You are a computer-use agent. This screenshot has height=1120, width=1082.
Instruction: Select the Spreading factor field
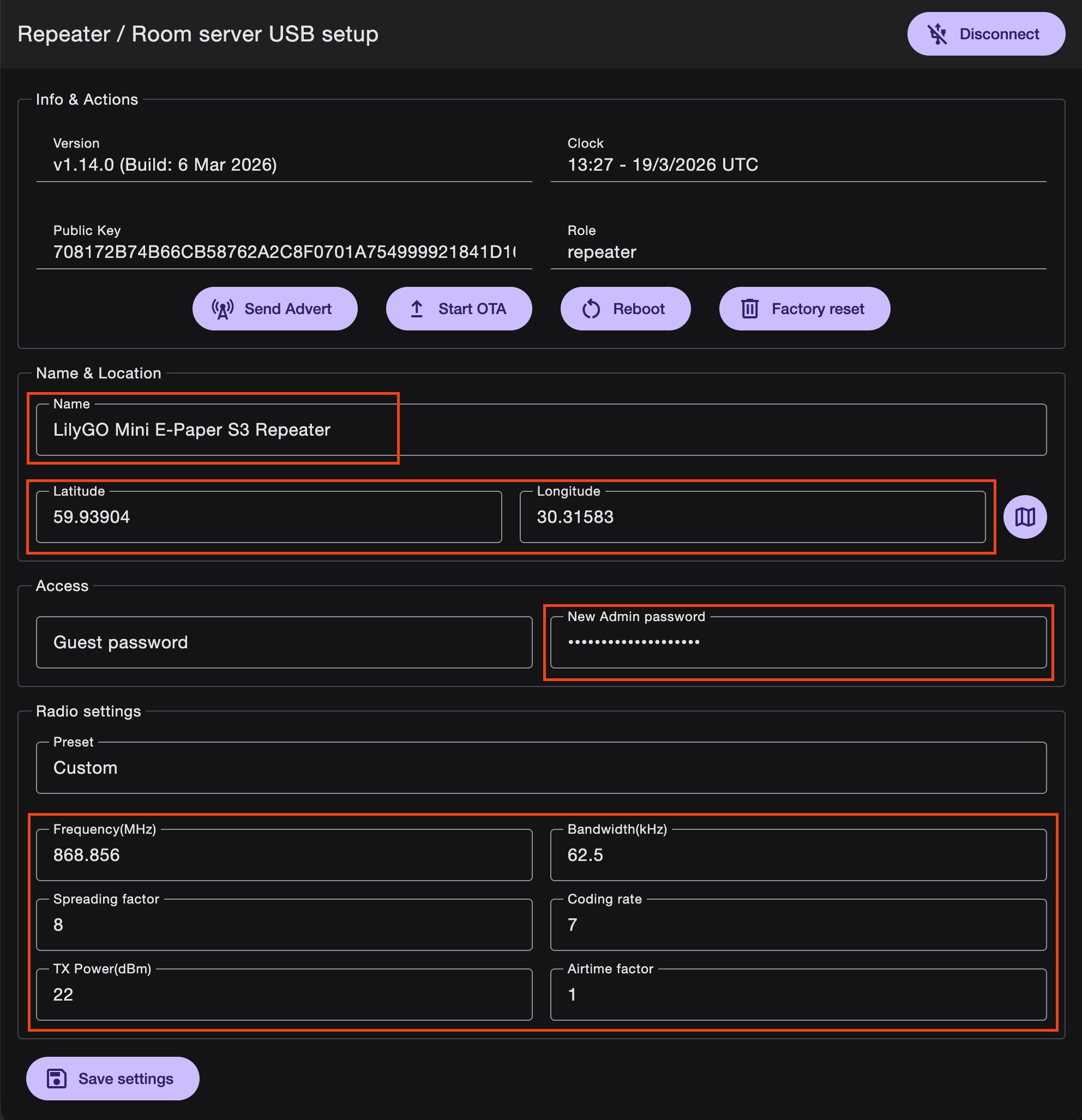284,925
